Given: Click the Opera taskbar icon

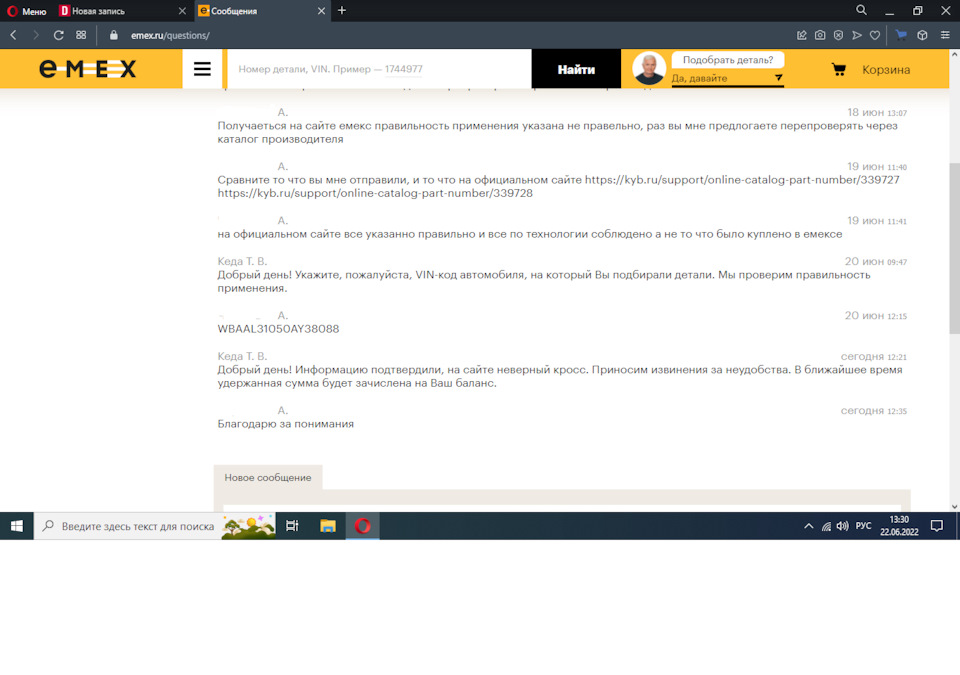Looking at the screenshot, I should click(x=362, y=526).
